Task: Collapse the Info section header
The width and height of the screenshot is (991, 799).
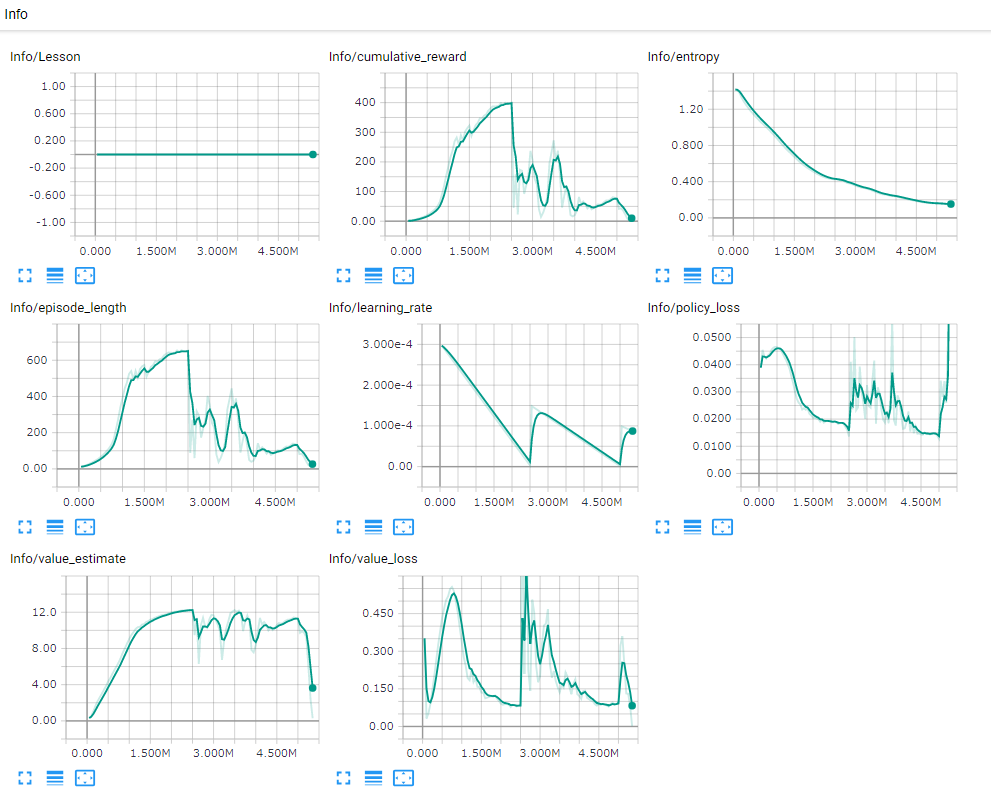Action: (16, 14)
